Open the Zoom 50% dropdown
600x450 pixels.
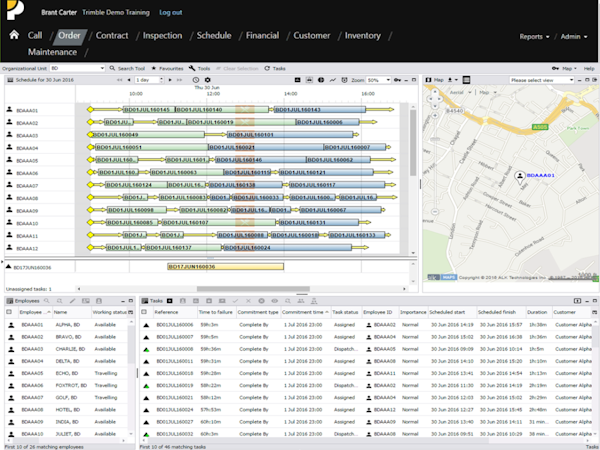click(378, 79)
